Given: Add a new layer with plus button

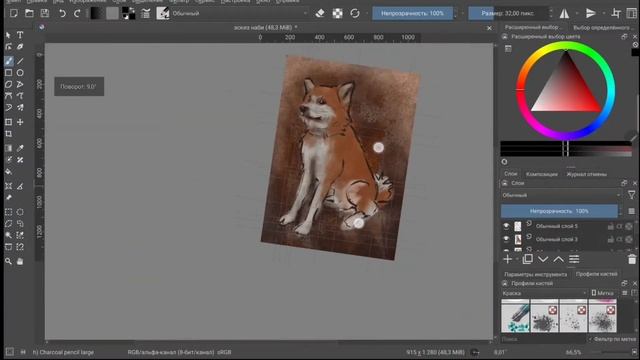Looking at the screenshot, I should pyautogui.click(x=507, y=259).
